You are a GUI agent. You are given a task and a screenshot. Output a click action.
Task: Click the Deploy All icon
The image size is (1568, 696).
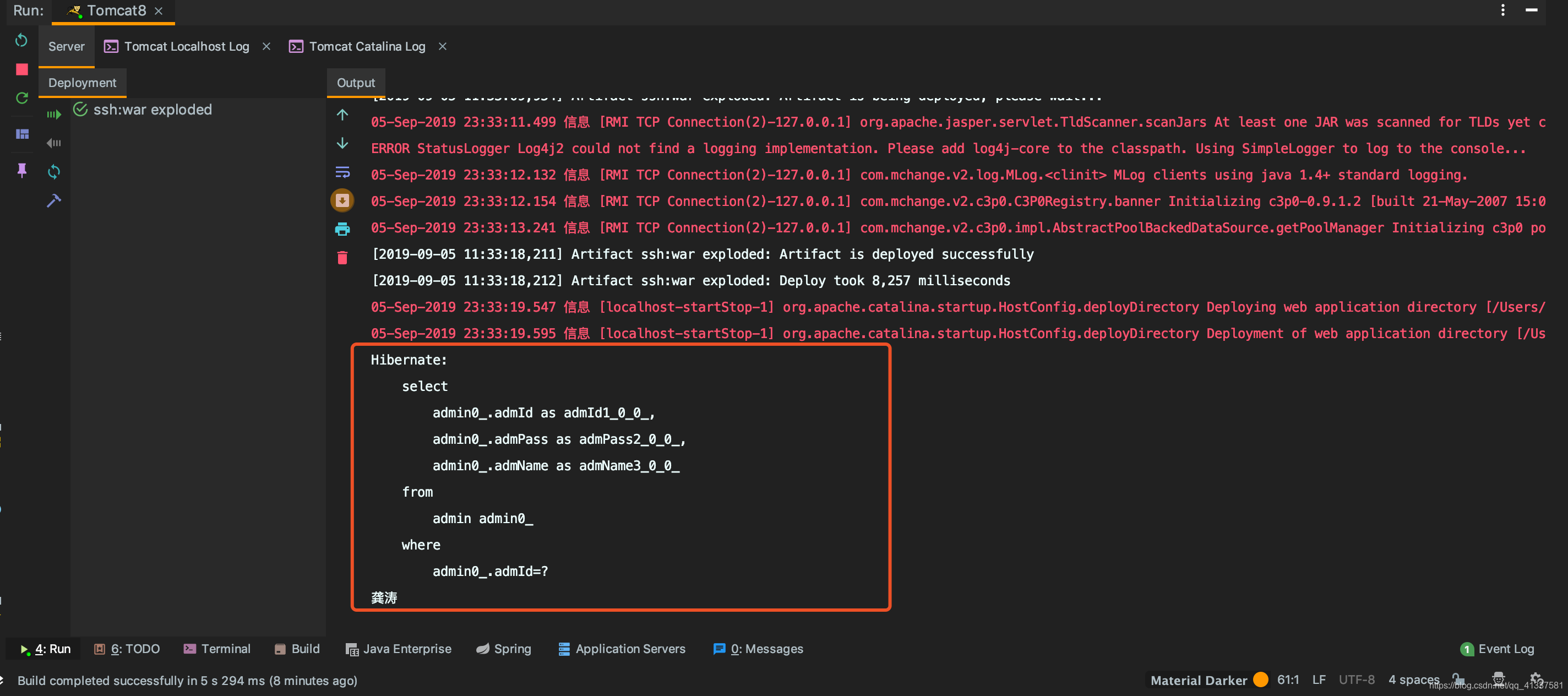click(54, 115)
